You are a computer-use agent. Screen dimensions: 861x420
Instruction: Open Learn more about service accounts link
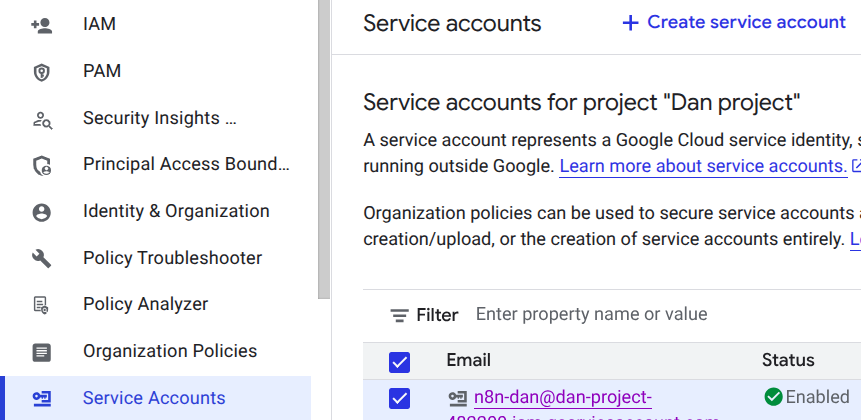[x=703, y=166]
